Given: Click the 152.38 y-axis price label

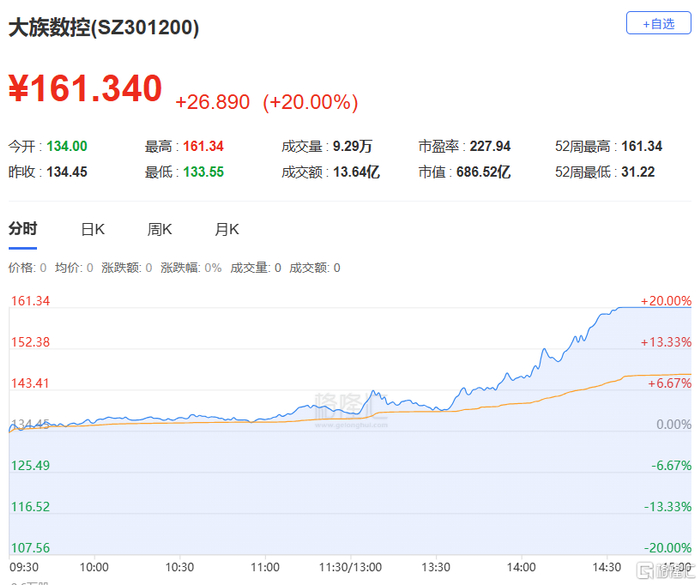Looking at the screenshot, I should 30,342.
